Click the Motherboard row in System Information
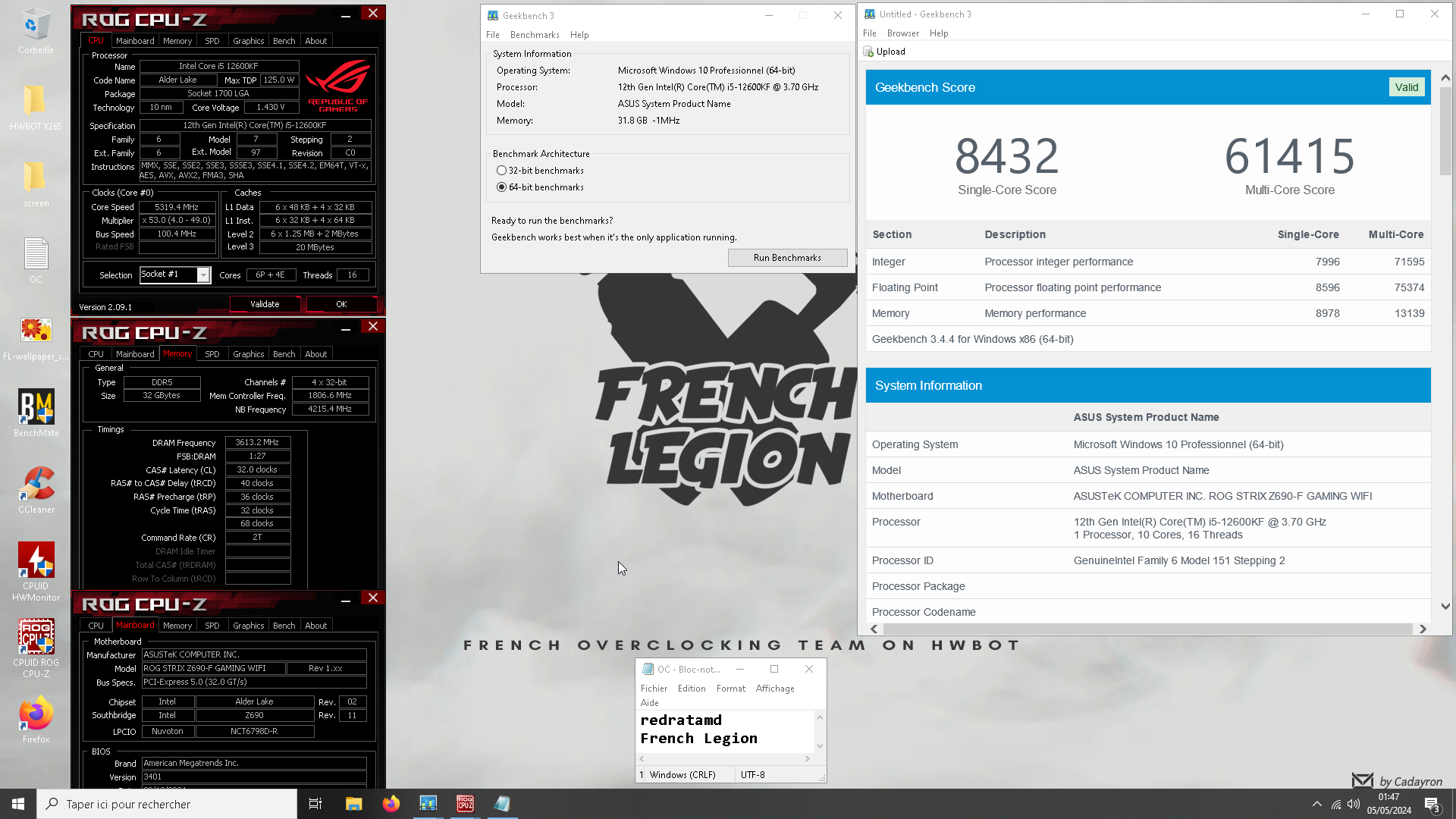The width and height of the screenshot is (1456, 819). pyautogui.click(x=1148, y=496)
